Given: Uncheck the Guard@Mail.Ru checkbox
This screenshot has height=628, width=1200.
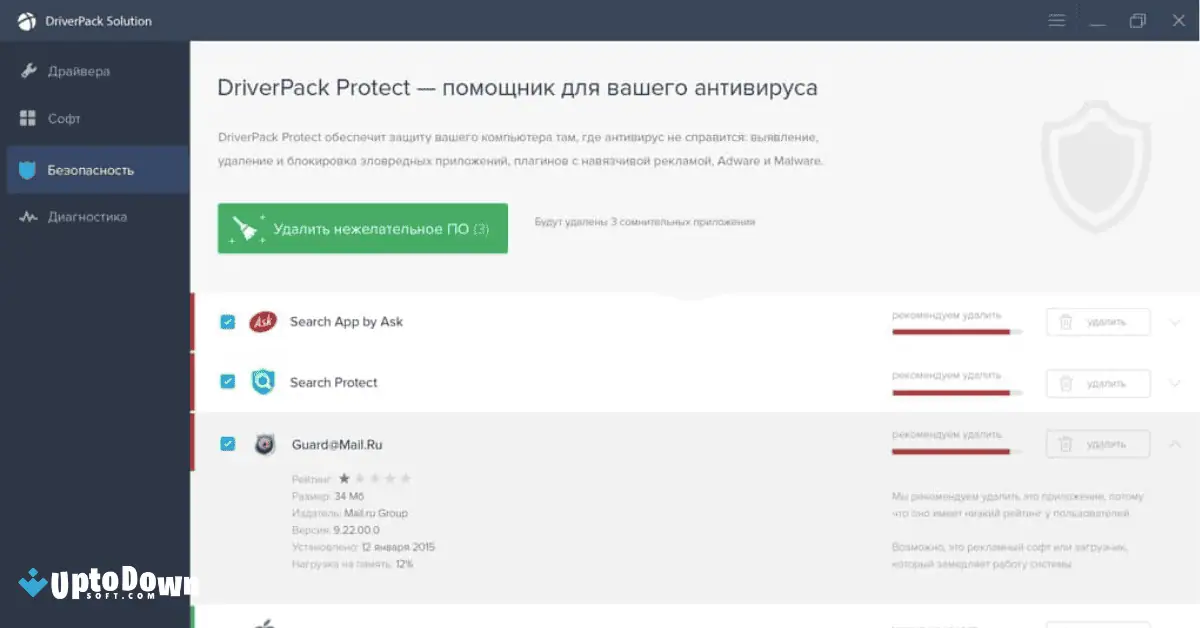Looking at the screenshot, I should [x=227, y=443].
